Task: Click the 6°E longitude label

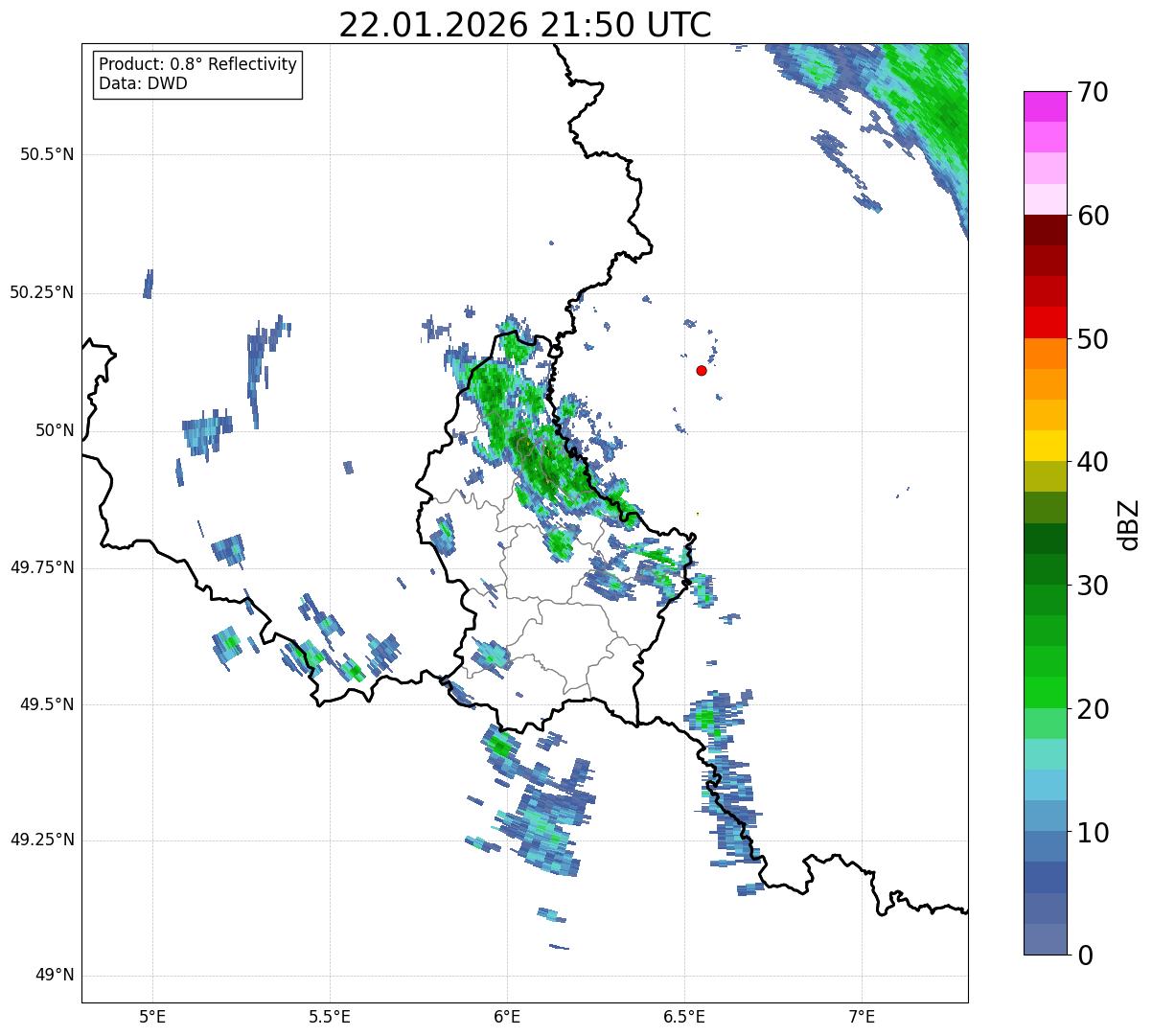Action: click(x=507, y=1016)
